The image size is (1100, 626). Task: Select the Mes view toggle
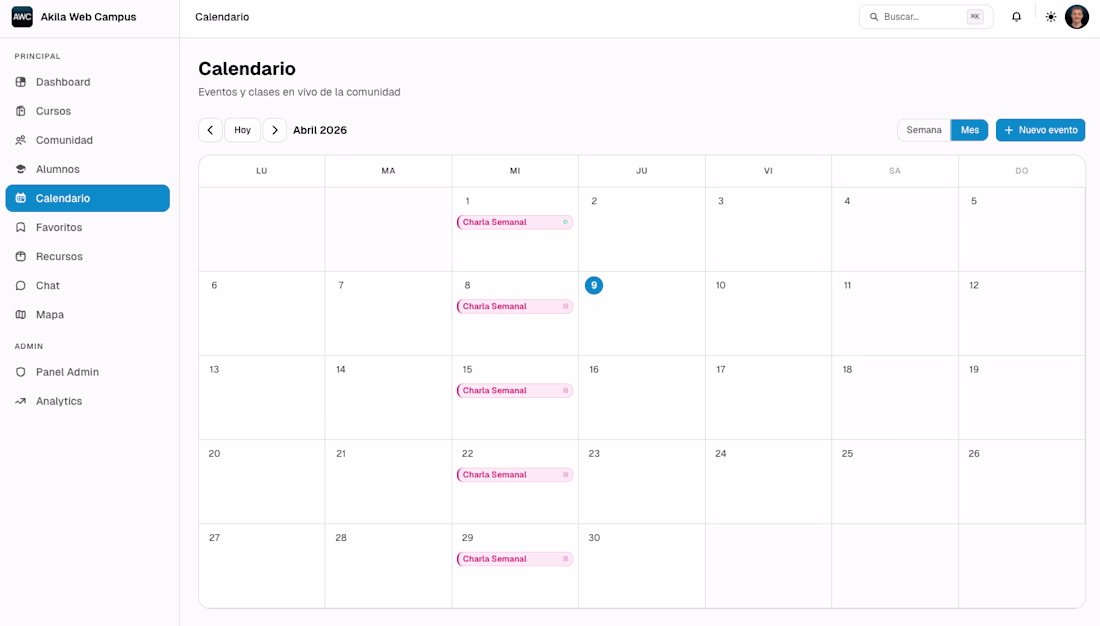tap(969, 130)
